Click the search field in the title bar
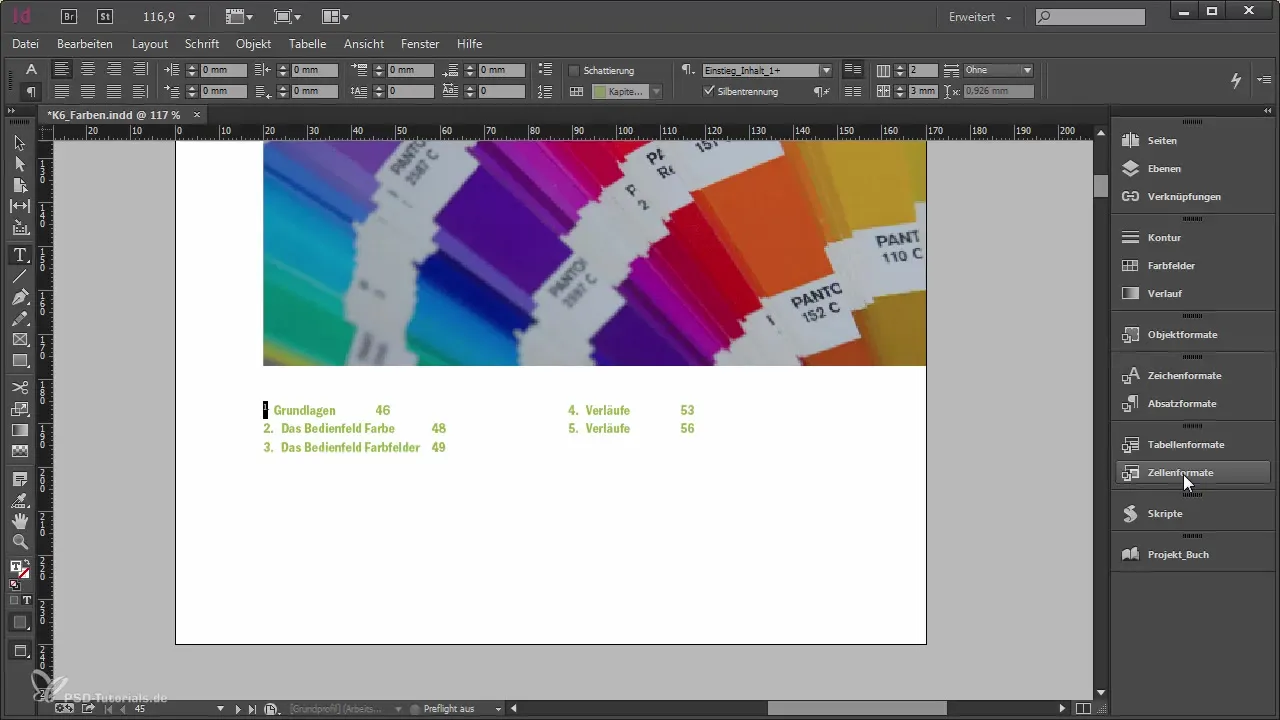 tap(1090, 17)
